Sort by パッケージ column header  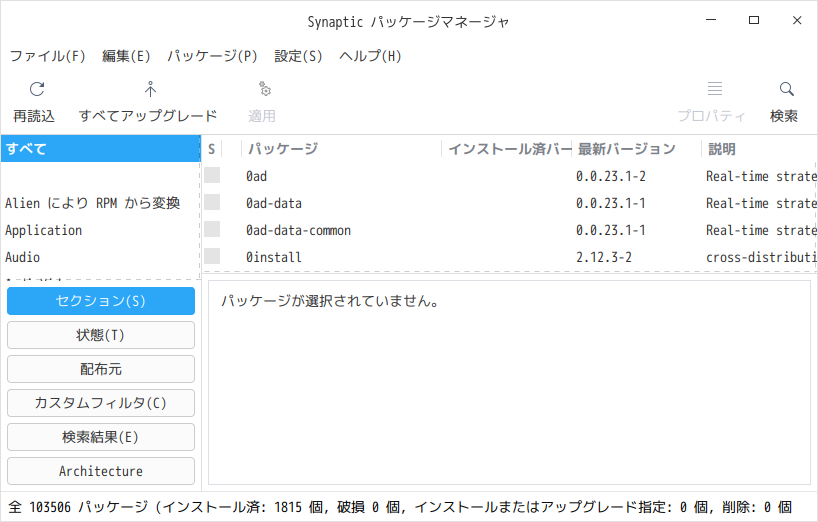tap(342, 149)
